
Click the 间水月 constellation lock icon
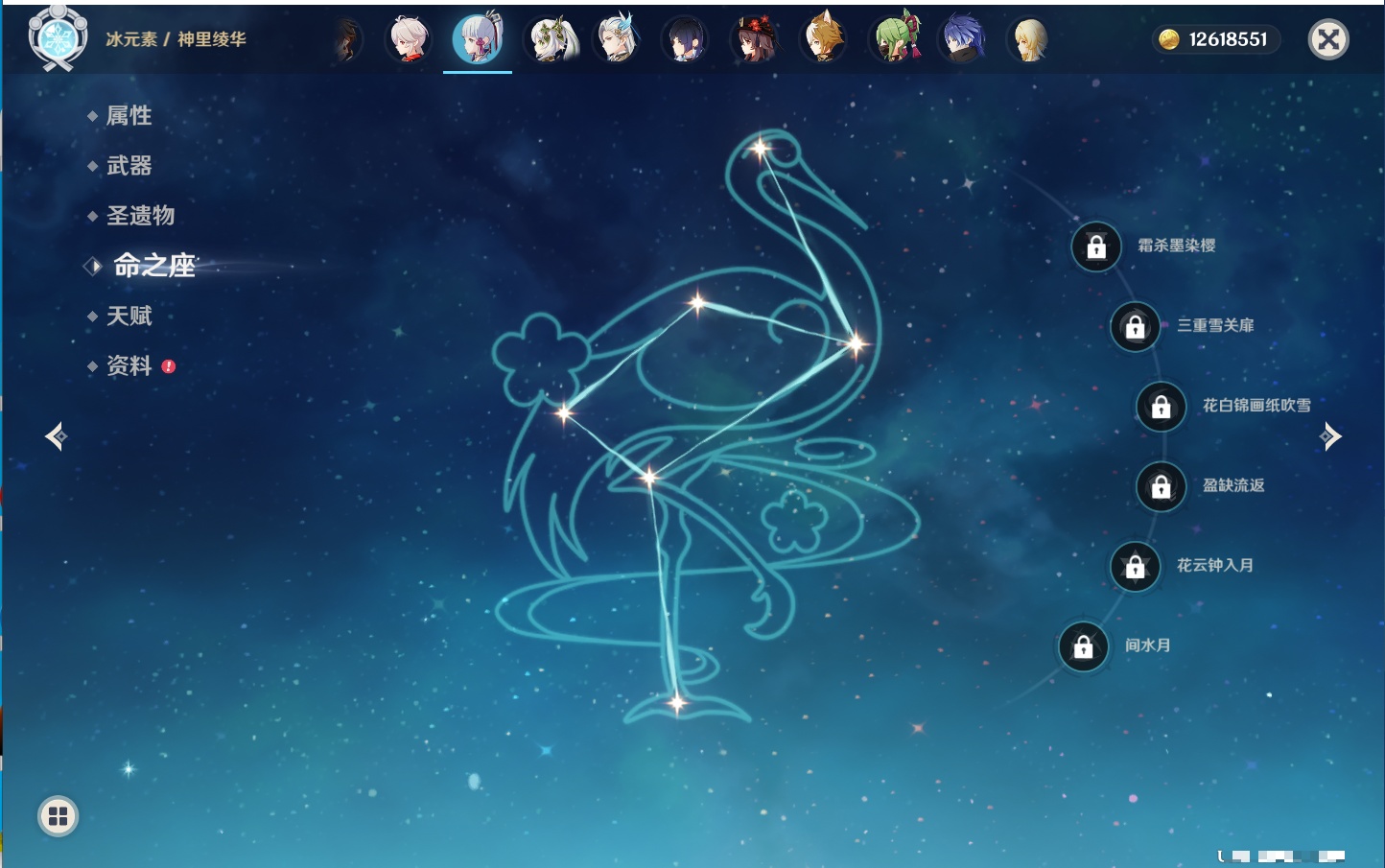pyautogui.click(x=1083, y=646)
